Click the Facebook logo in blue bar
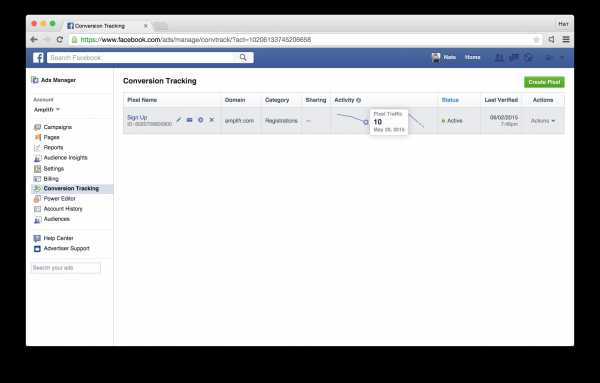The image size is (600, 383). (38, 57)
